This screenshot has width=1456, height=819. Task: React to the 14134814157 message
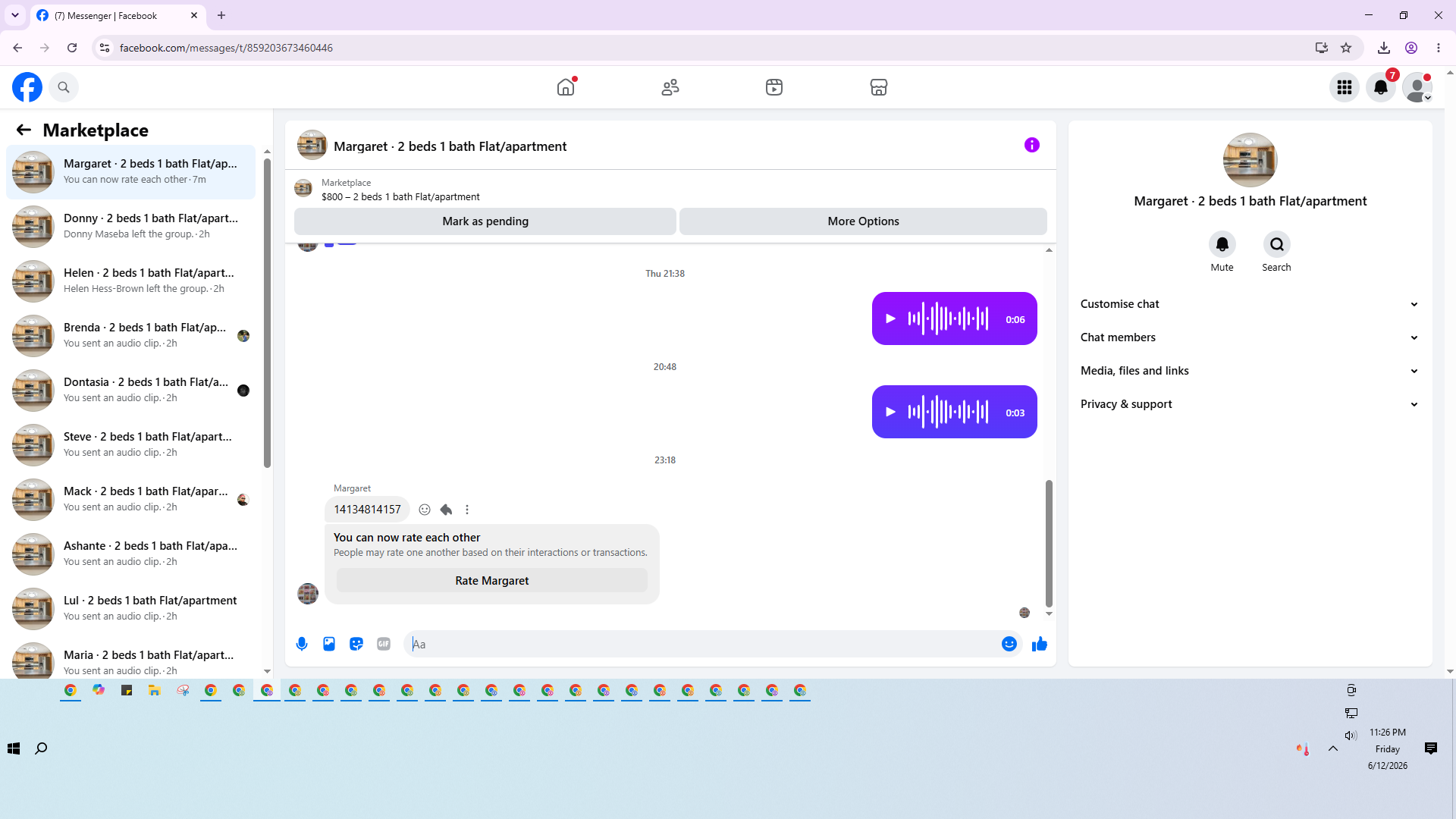(x=425, y=510)
